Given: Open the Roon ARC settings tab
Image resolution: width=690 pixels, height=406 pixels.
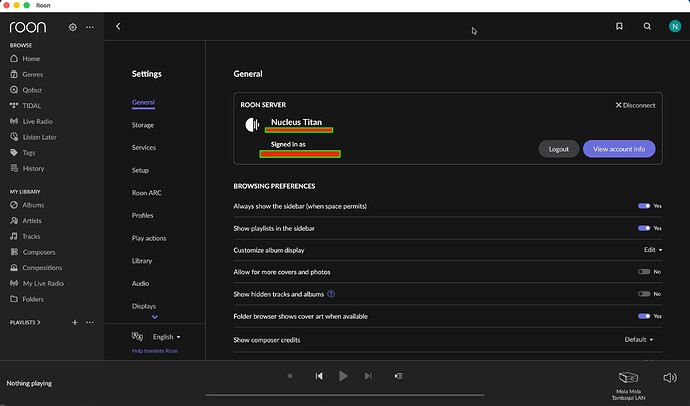Looking at the screenshot, I should (147, 193).
